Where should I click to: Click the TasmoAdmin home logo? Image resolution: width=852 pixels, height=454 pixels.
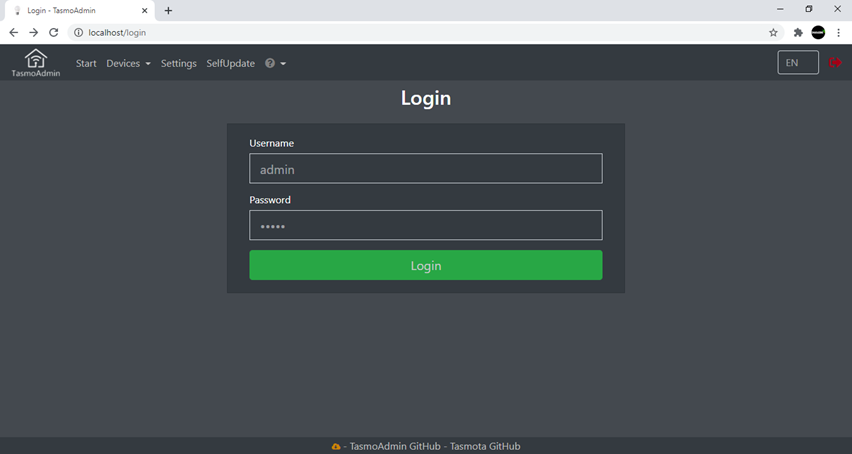(x=36, y=63)
